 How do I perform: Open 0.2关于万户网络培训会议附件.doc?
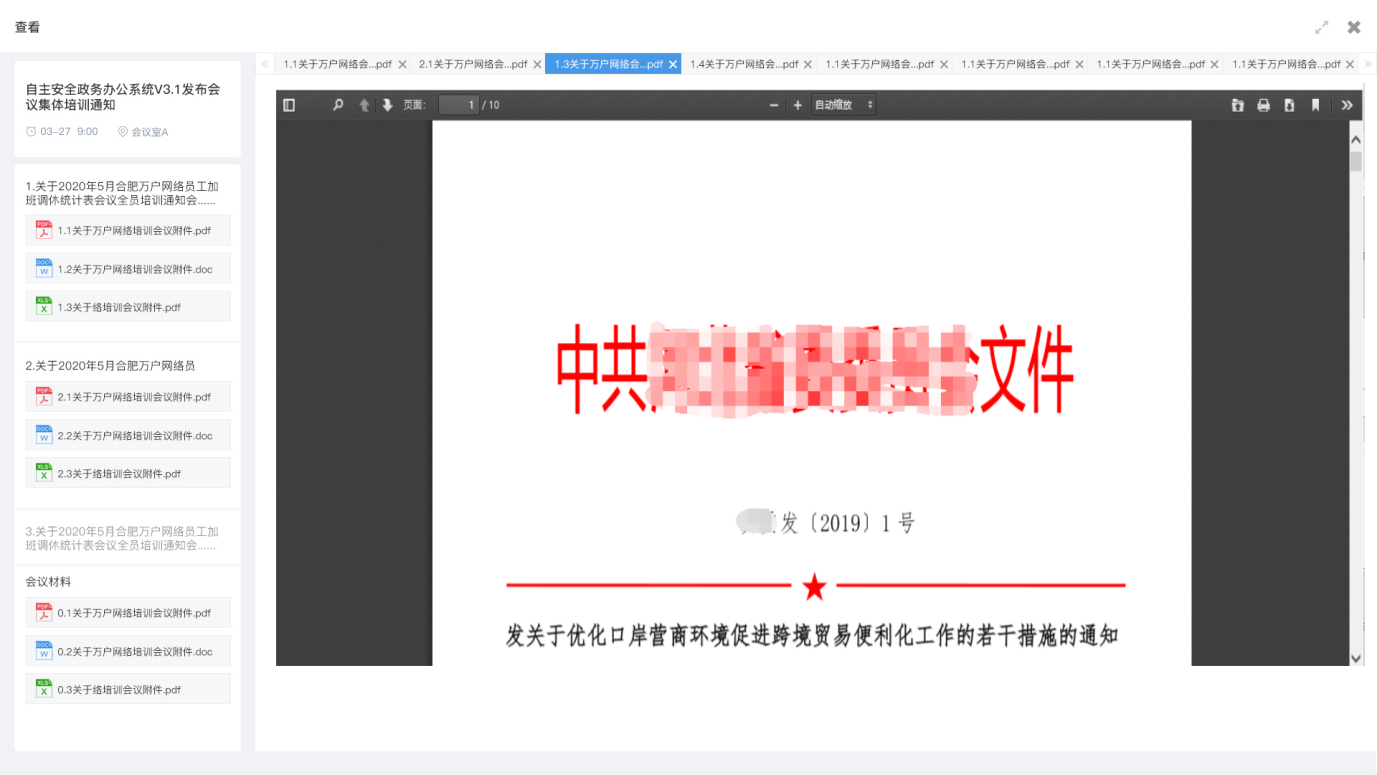[128, 651]
